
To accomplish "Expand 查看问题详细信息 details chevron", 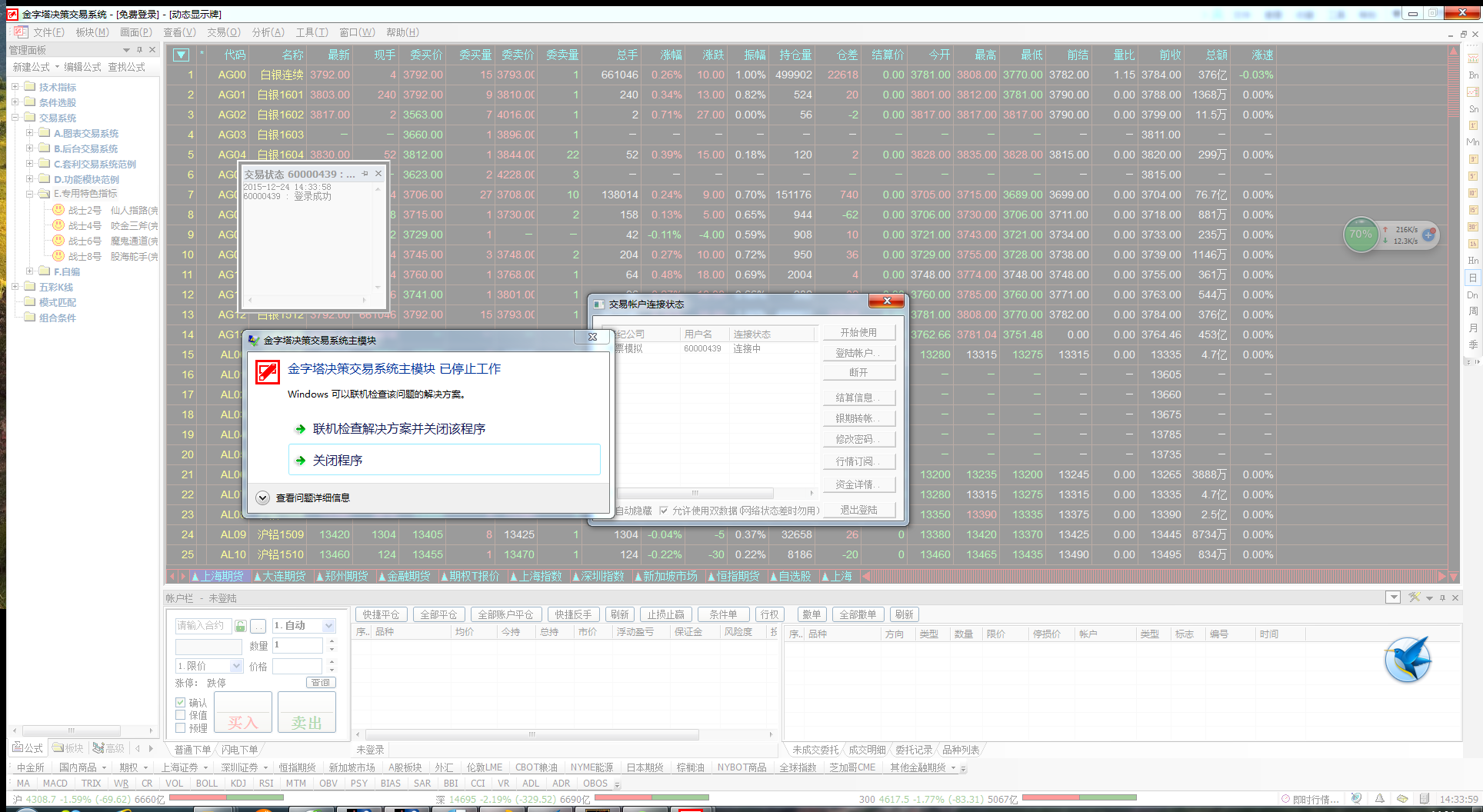I will click(262, 498).
